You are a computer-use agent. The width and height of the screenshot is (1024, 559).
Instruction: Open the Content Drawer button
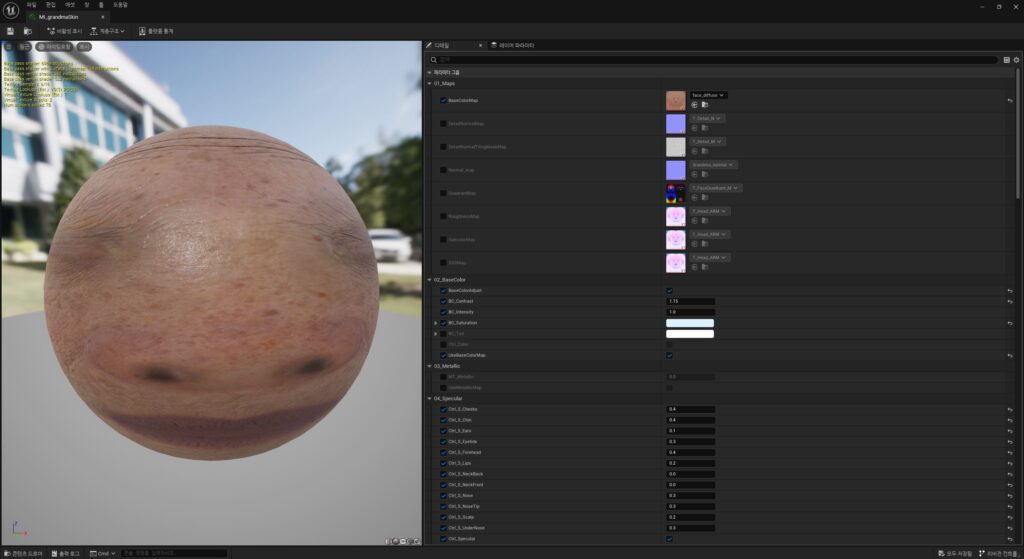[x=22, y=552]
